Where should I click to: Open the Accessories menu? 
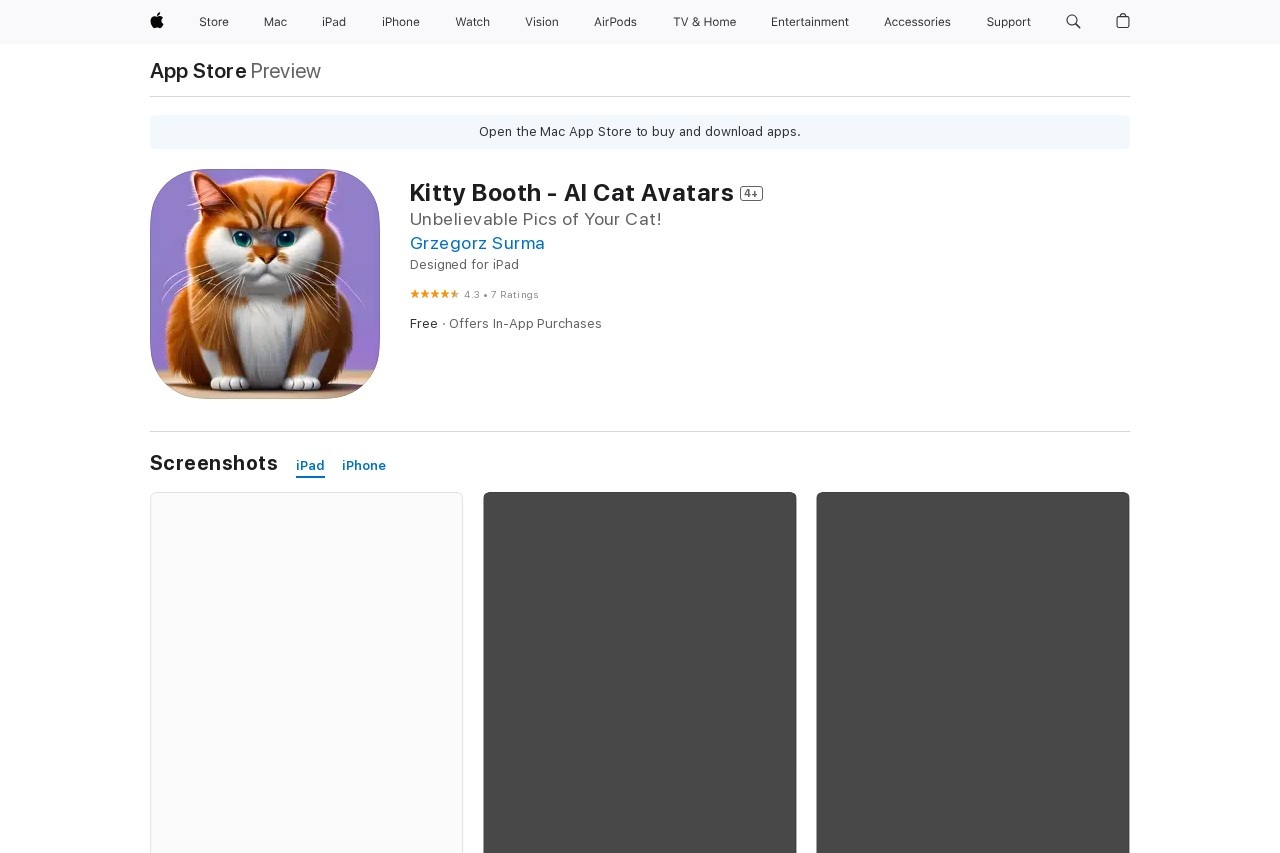tap(917, 22)
